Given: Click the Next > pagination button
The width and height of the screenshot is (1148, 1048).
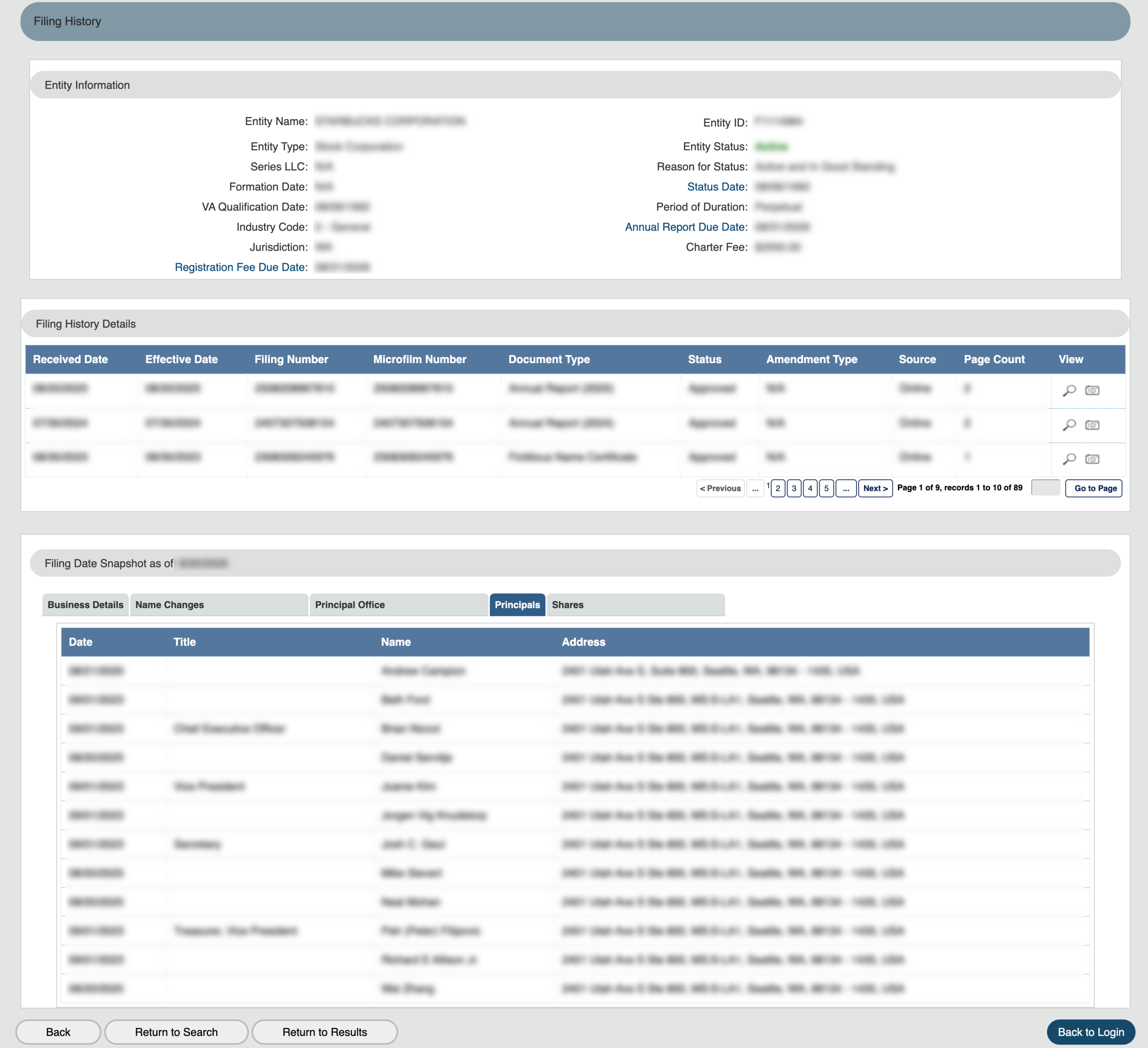Looking at the screenshot, I should [x=875, y=489].
